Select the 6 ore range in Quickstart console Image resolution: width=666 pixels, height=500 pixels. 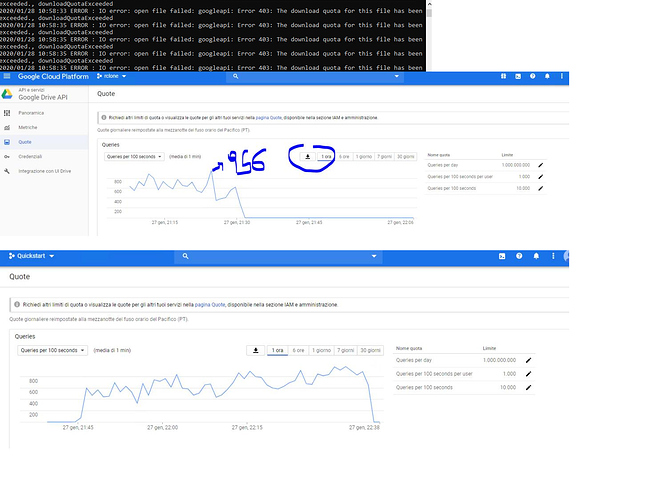298,350
